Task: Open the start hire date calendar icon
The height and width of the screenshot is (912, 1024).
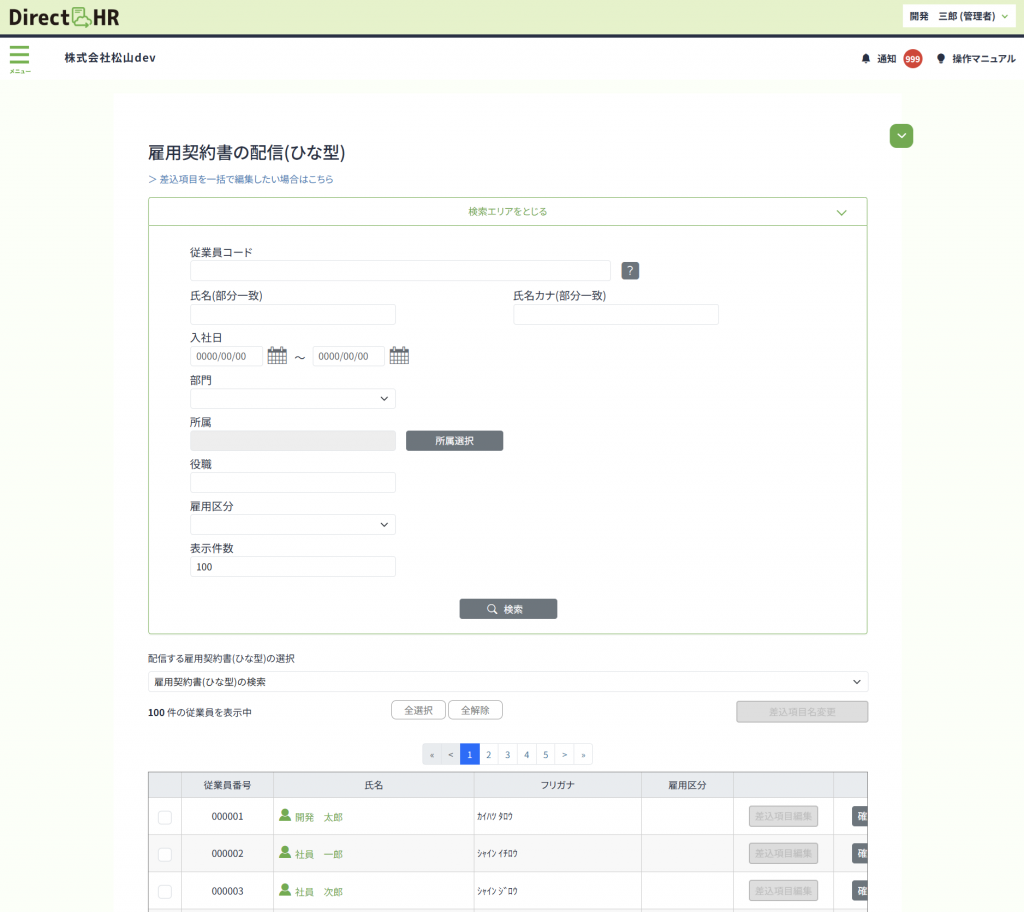Action: tap(277, 356)
